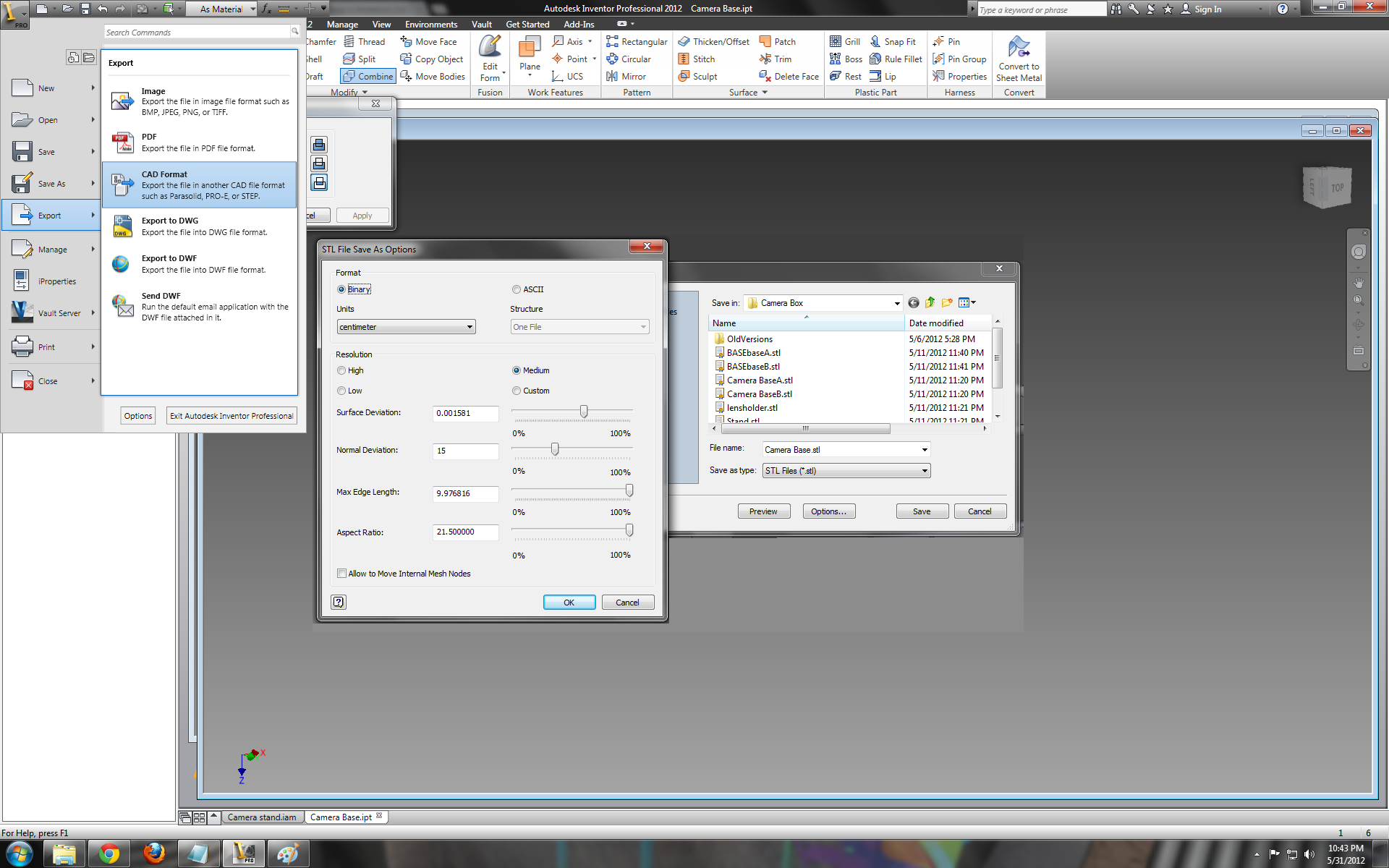
Task: Choose the Snap Fit tool
Action: (x=892, y=42)
